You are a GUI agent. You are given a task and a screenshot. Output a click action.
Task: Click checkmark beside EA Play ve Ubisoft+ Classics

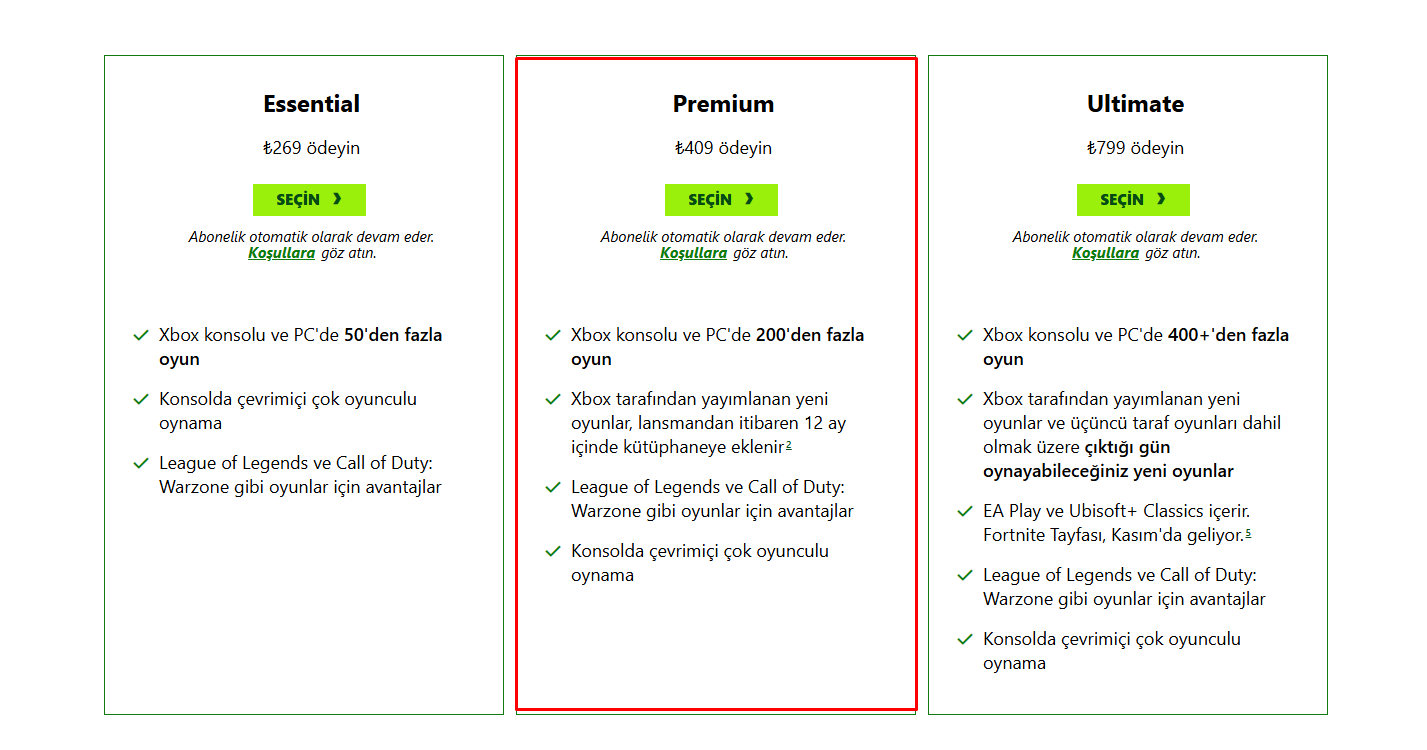965,512
